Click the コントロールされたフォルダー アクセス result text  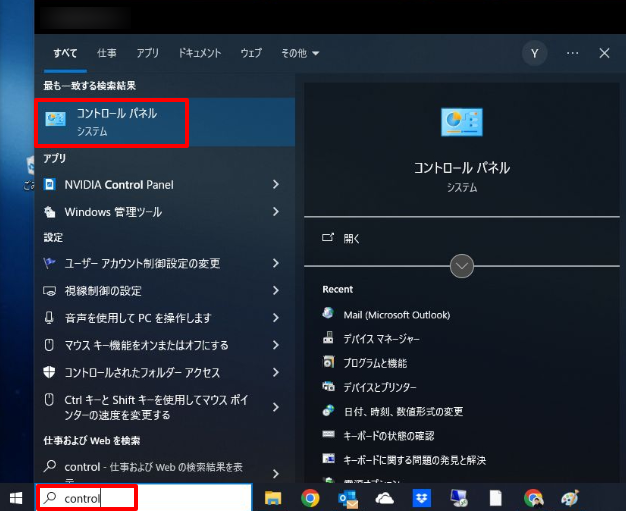coord(142,372)
